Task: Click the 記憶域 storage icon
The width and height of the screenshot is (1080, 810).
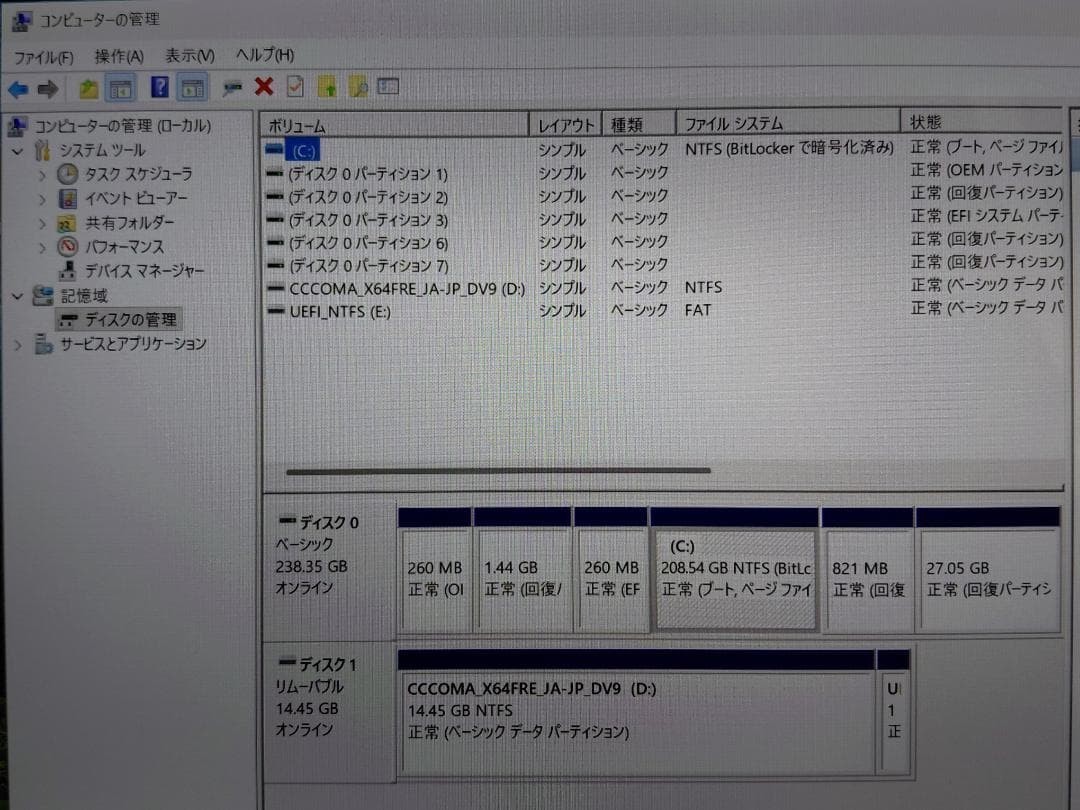Action: pyautogui.click(x=43, y=295)
